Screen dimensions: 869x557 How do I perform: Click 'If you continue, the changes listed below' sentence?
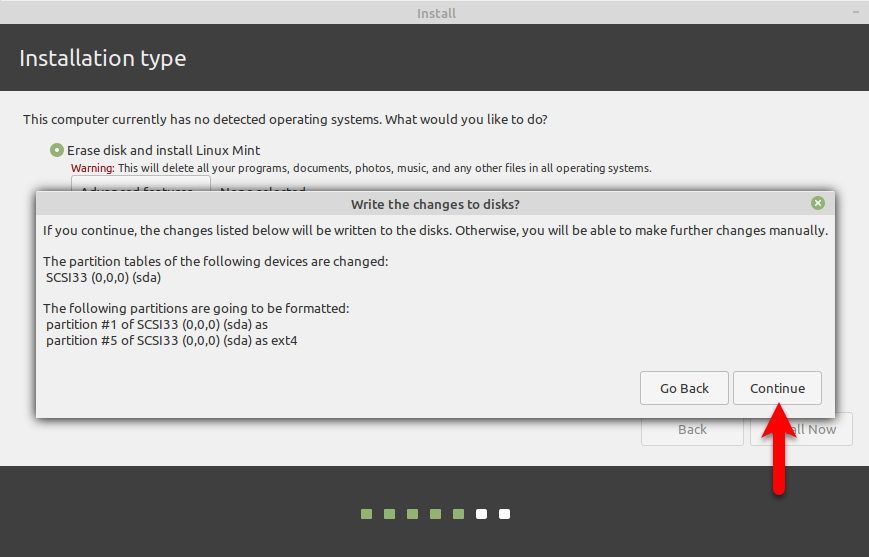[x=436, y=231]
